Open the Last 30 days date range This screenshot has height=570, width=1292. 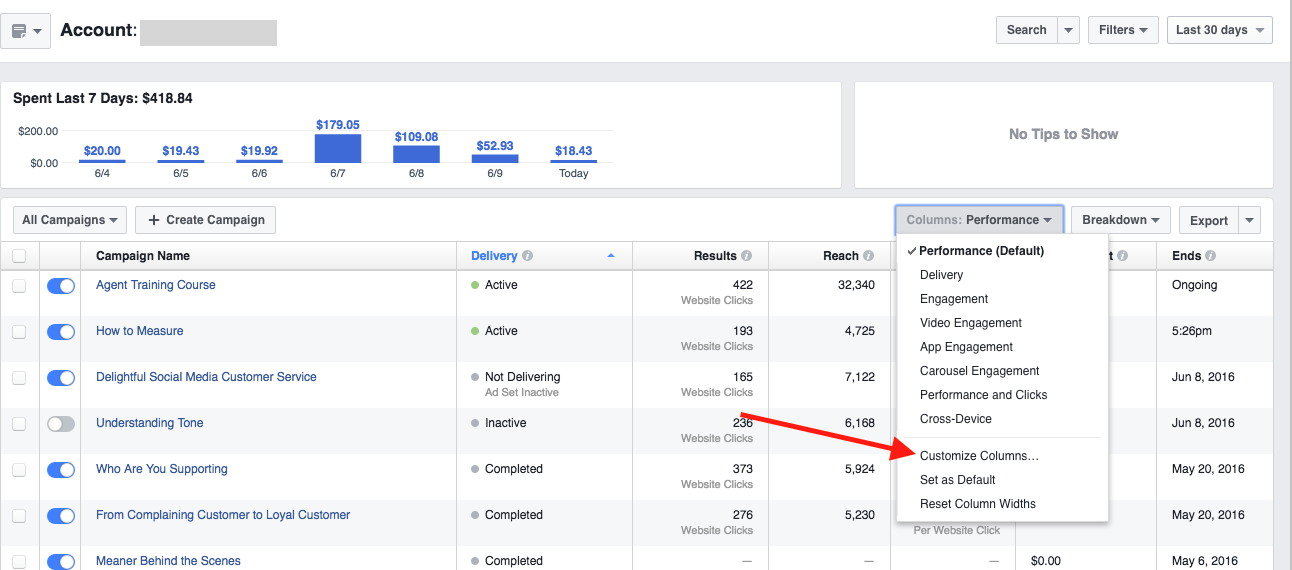pos(1219,30)
